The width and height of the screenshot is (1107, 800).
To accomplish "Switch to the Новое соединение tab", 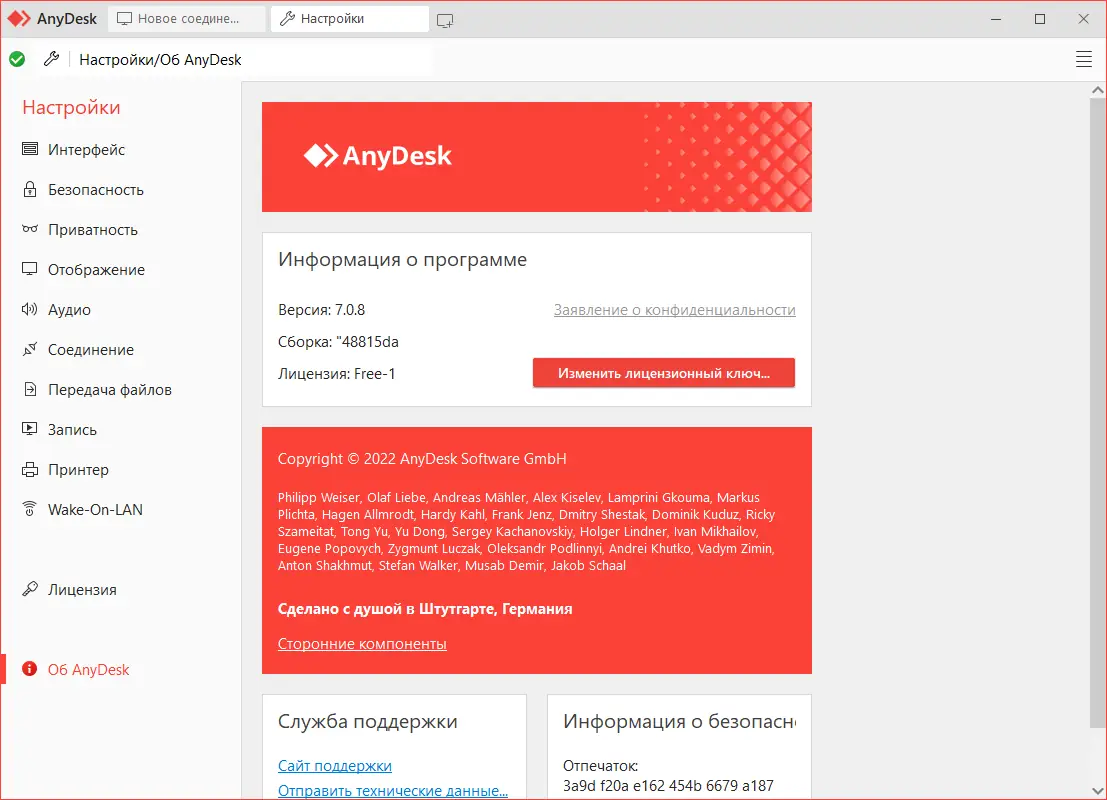I will tap(186, 19).
